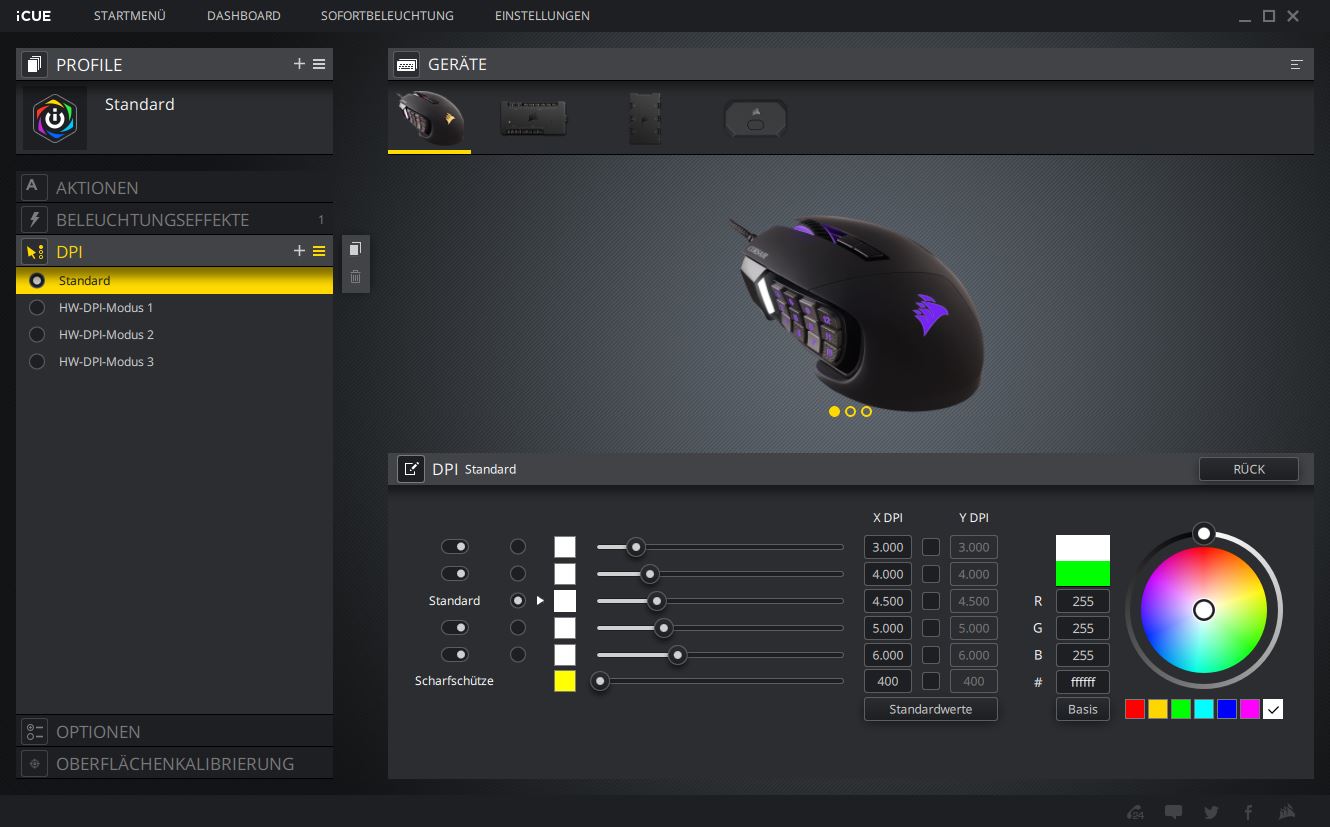Viewport: 1330px width, 827px height.
Task: Expand the Aktionen section
Action: pos(174,187)
